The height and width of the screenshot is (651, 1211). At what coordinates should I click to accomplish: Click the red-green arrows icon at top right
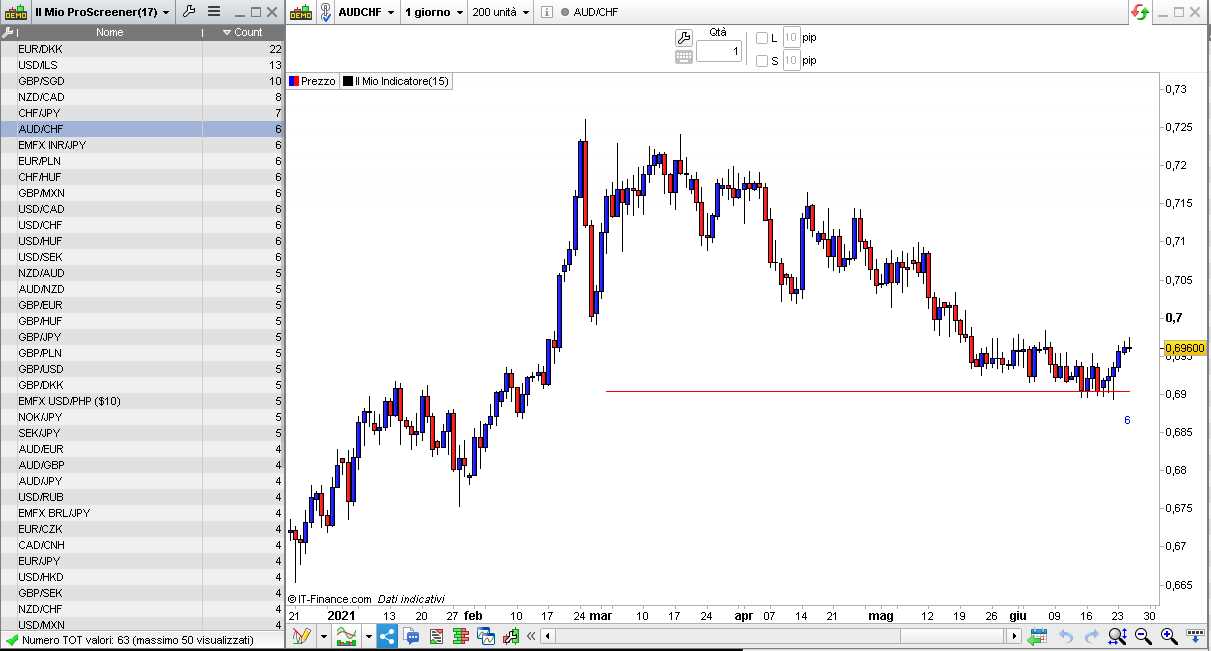1140,12
